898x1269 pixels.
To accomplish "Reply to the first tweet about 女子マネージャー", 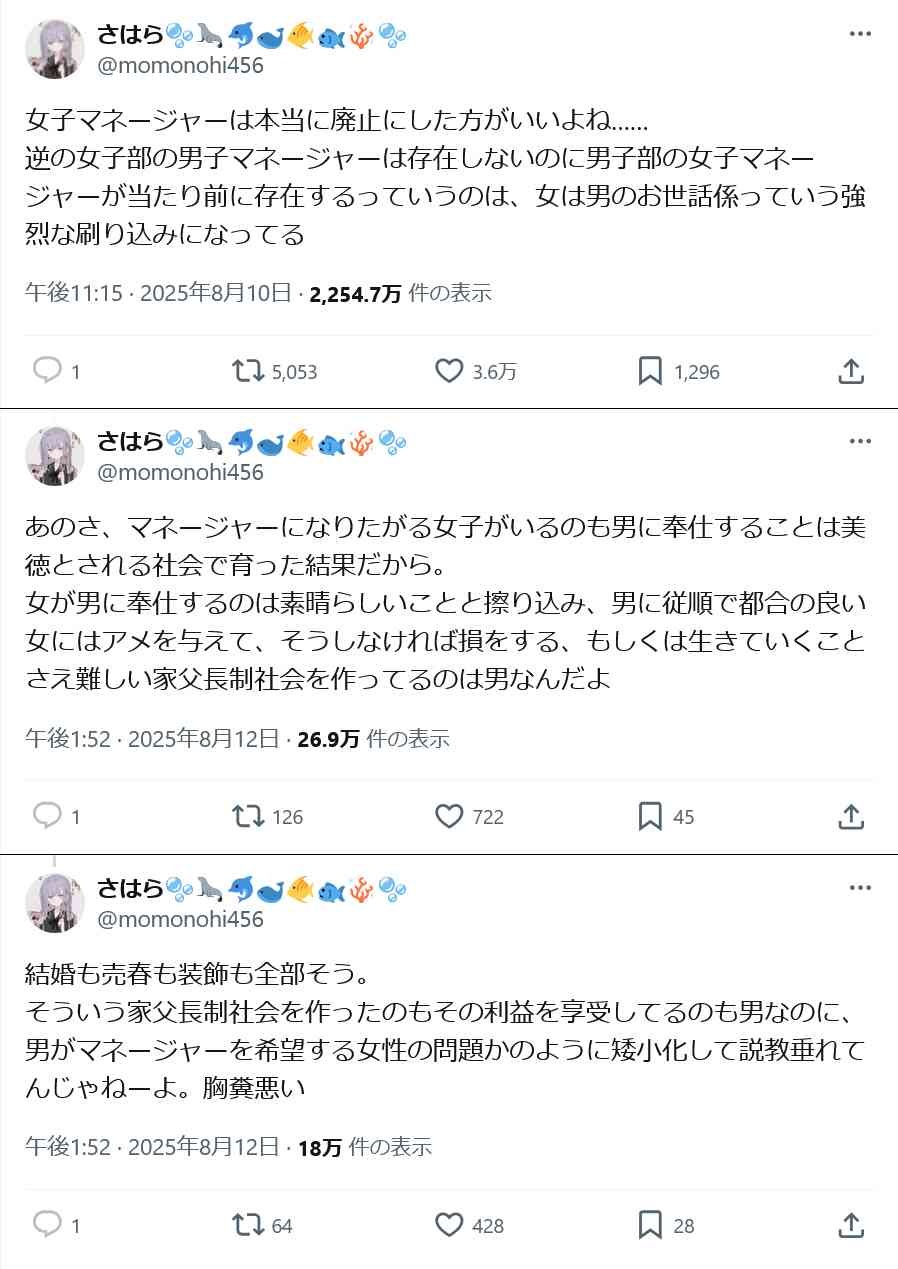I will [x=48, y=371].
